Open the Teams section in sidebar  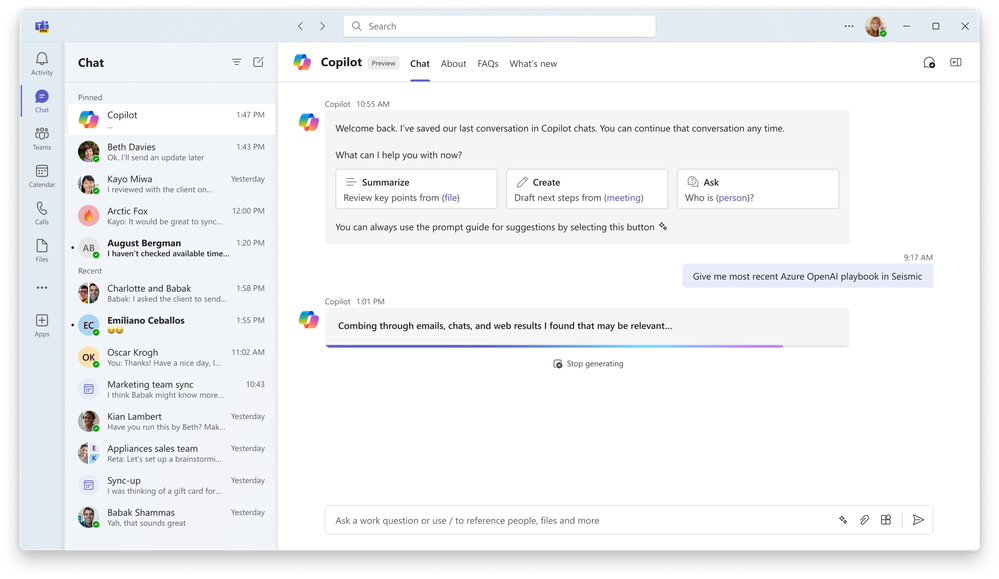(42, 138)
